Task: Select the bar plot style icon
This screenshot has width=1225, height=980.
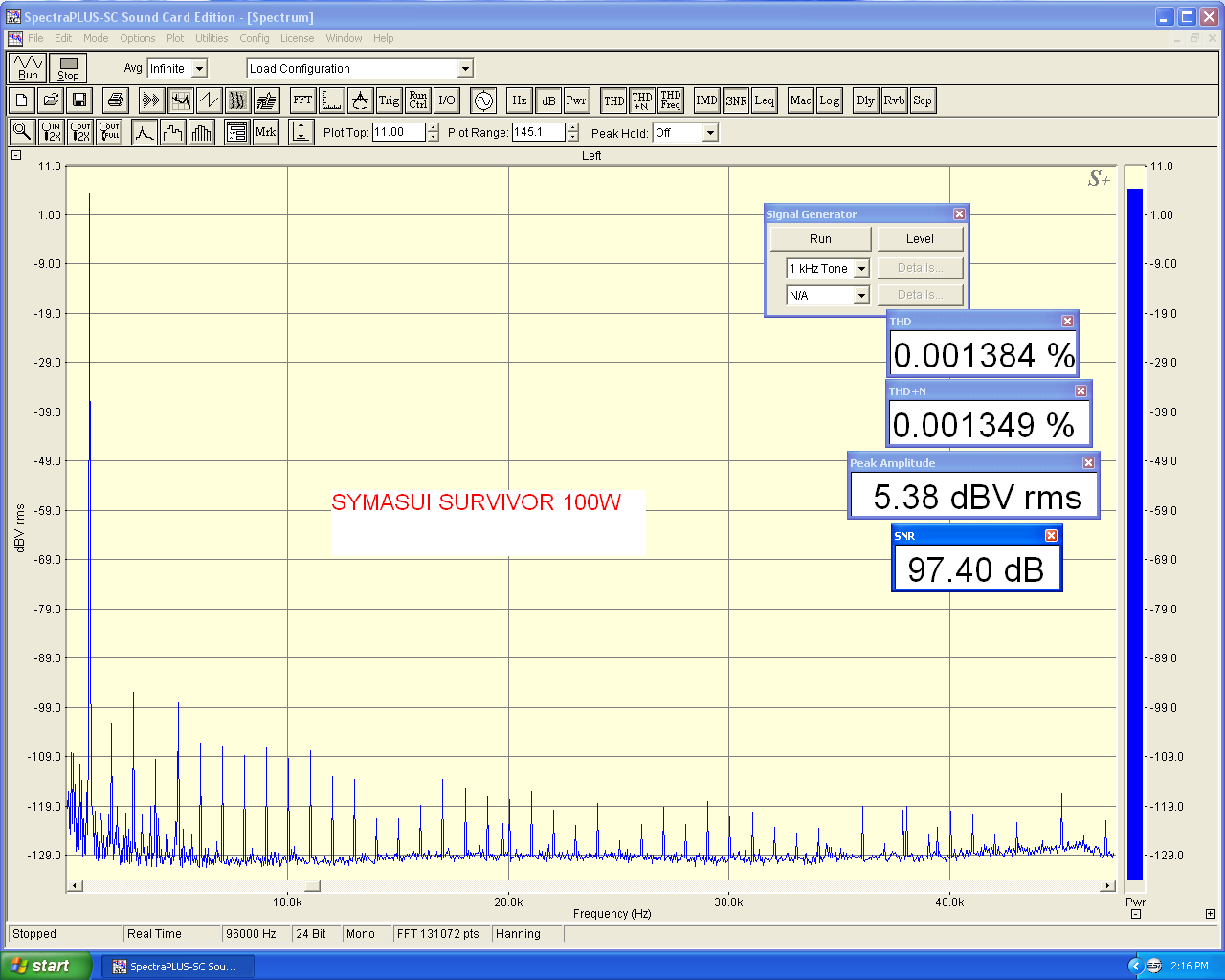Action: pyautogui.click(x=202, y=132)
